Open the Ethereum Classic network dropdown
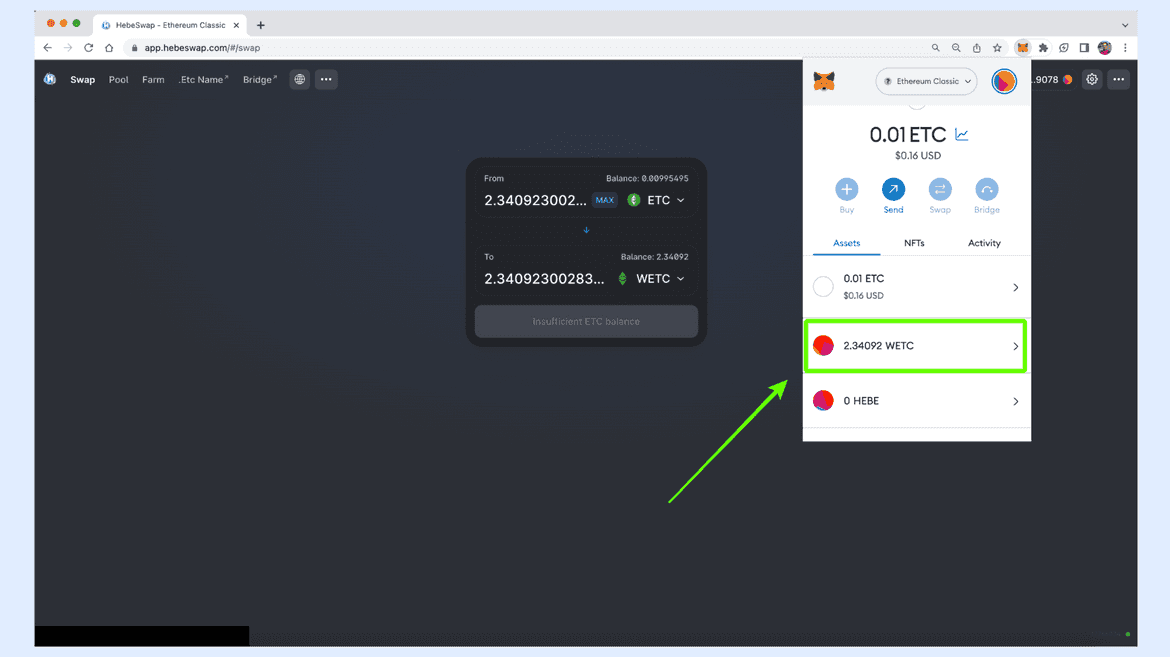The height and width of the screenshot is (657, 1170). pos(927,82)
